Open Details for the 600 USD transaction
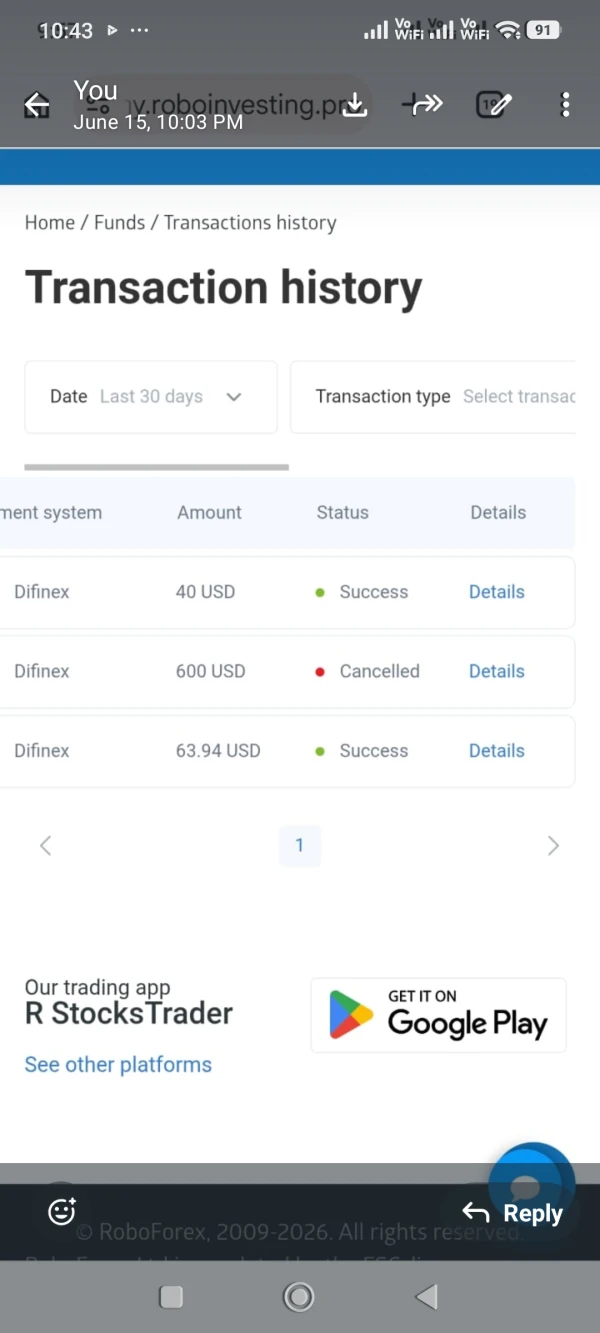 point(497,671)
